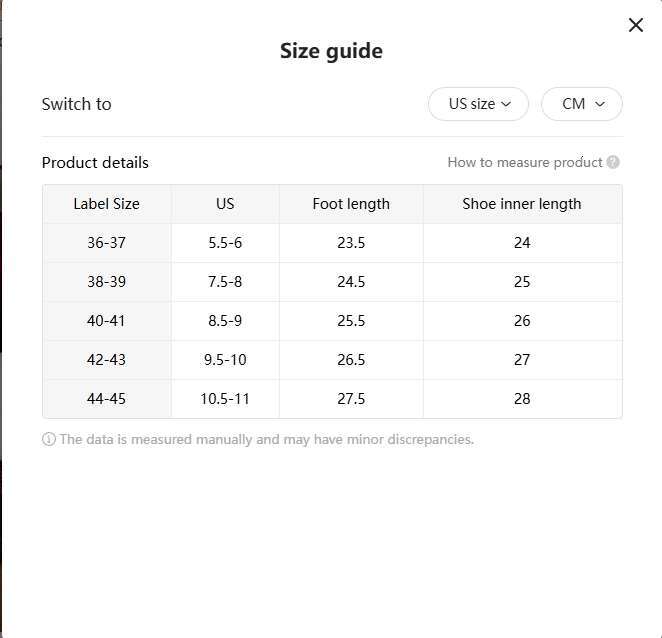Select the 40-41 label size row
Viewport: 662px width, 638px height.
106,321
